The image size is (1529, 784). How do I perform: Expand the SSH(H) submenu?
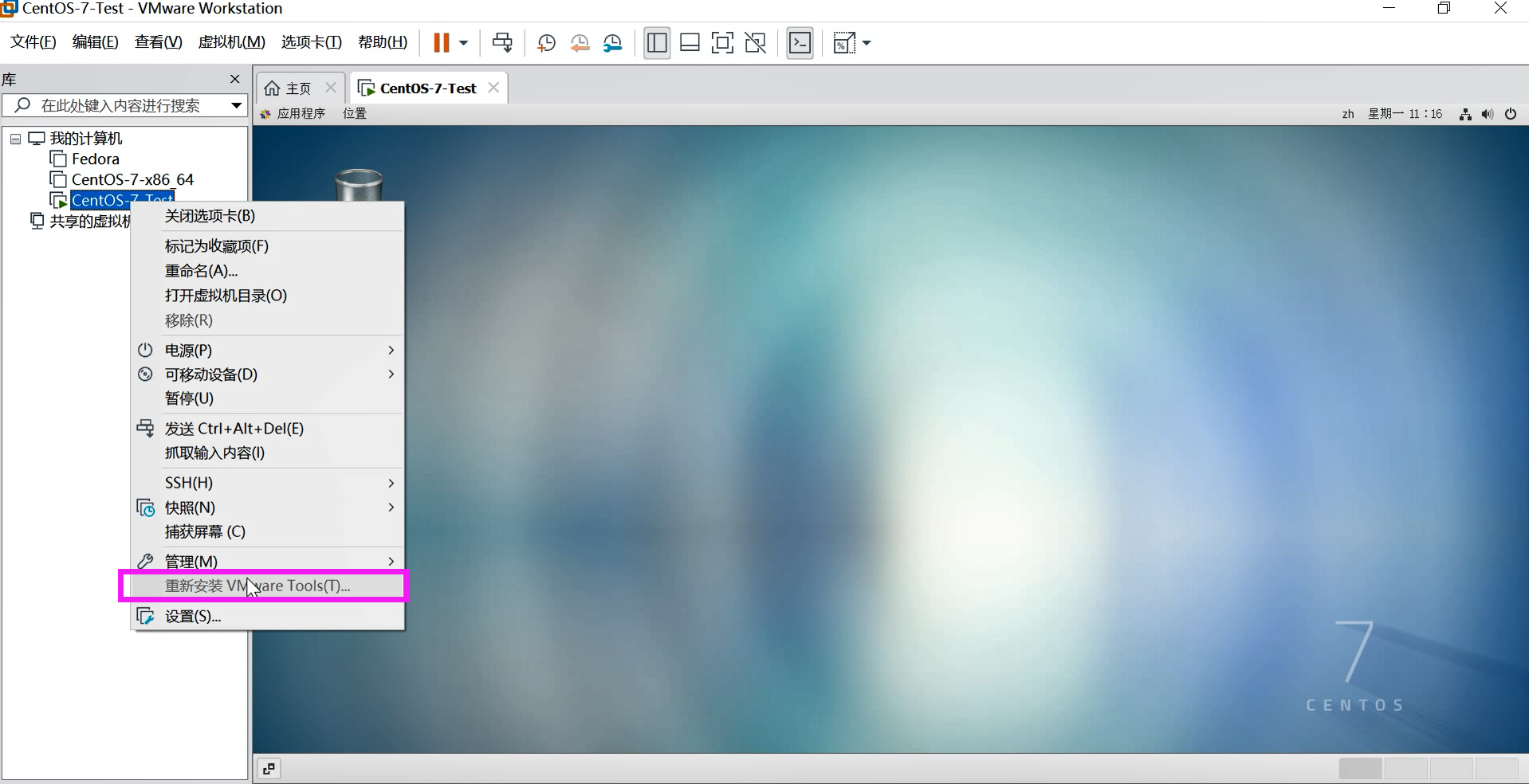268,483
